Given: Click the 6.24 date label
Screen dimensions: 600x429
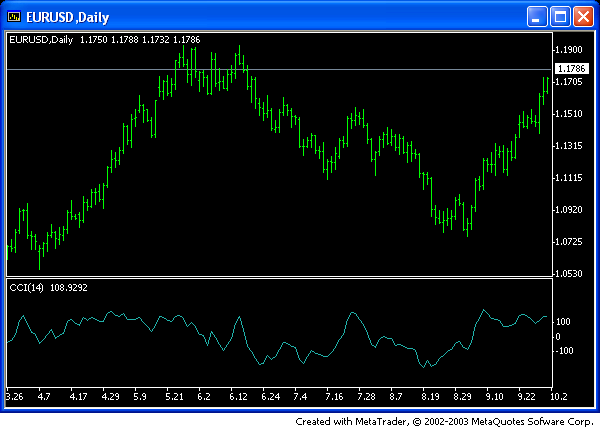Looking at the screenshot, I should click(x=271, y=396).
